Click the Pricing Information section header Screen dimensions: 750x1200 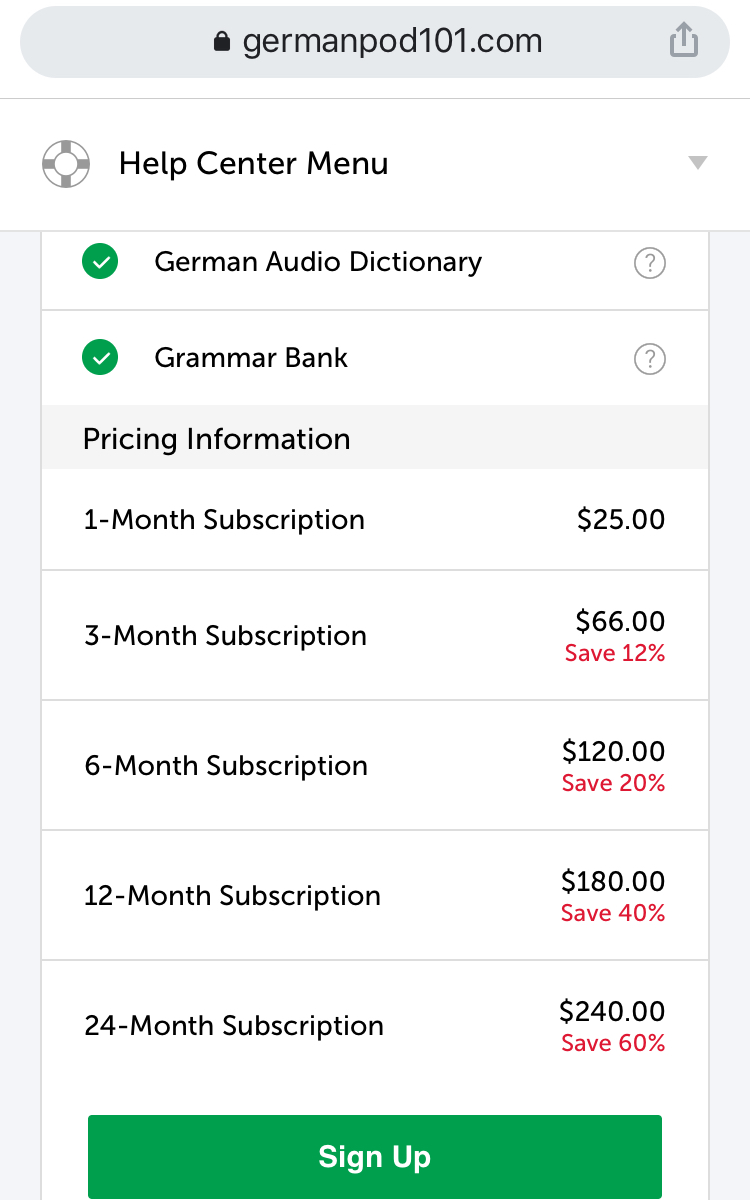click(217, 439)
